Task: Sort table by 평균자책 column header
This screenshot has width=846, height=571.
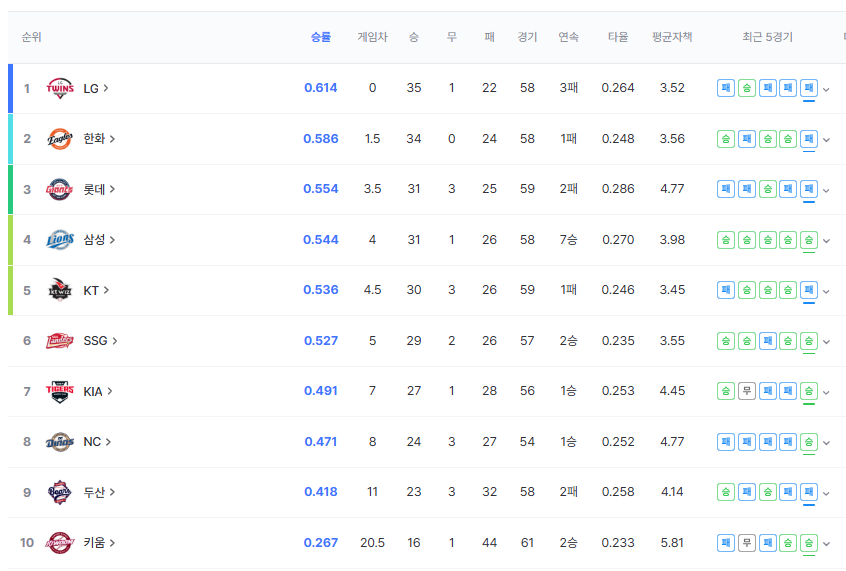Action: [672, 37]
